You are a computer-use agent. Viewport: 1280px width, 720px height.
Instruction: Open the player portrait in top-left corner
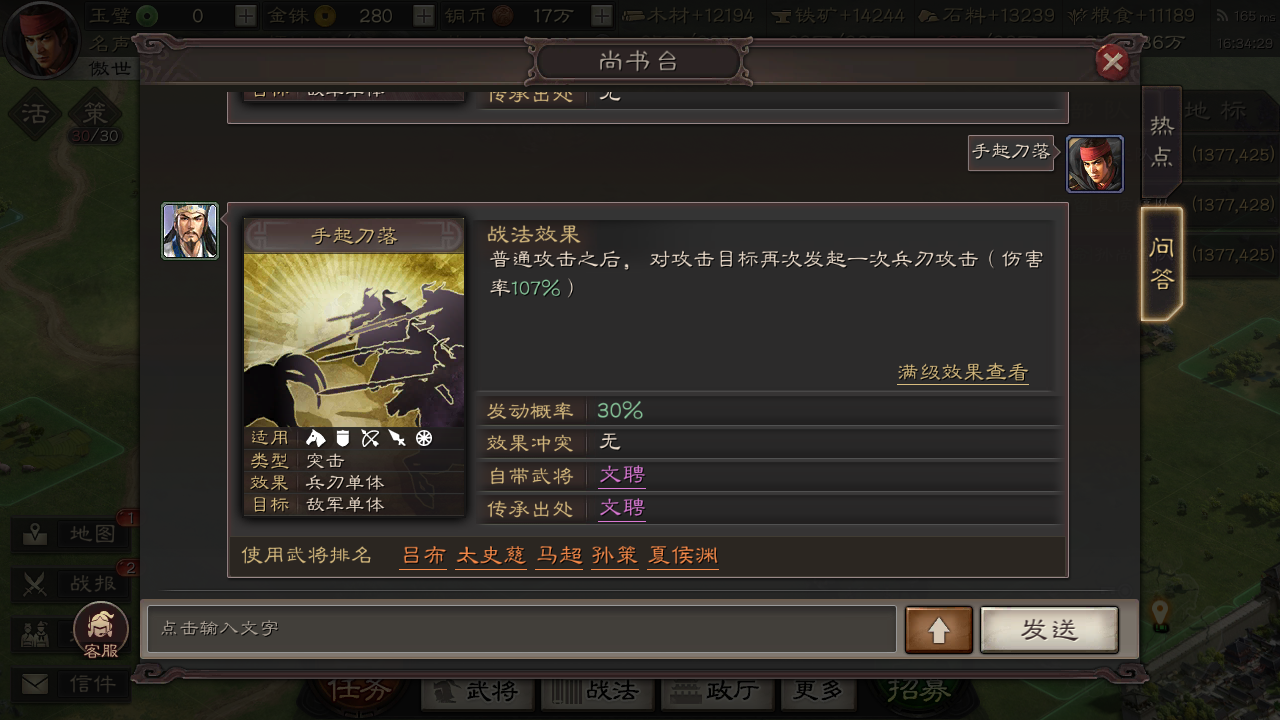[x=40, y=40]
